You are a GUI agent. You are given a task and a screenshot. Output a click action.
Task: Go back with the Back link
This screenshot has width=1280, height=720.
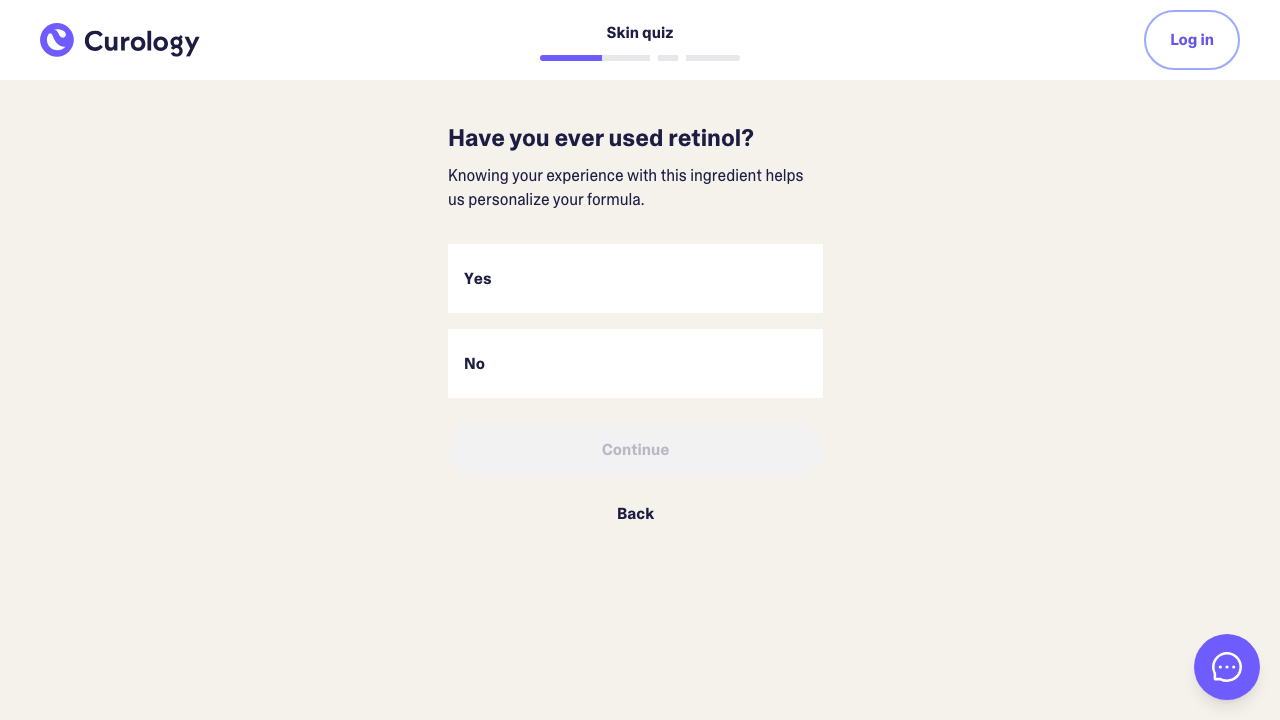(635, 514)
